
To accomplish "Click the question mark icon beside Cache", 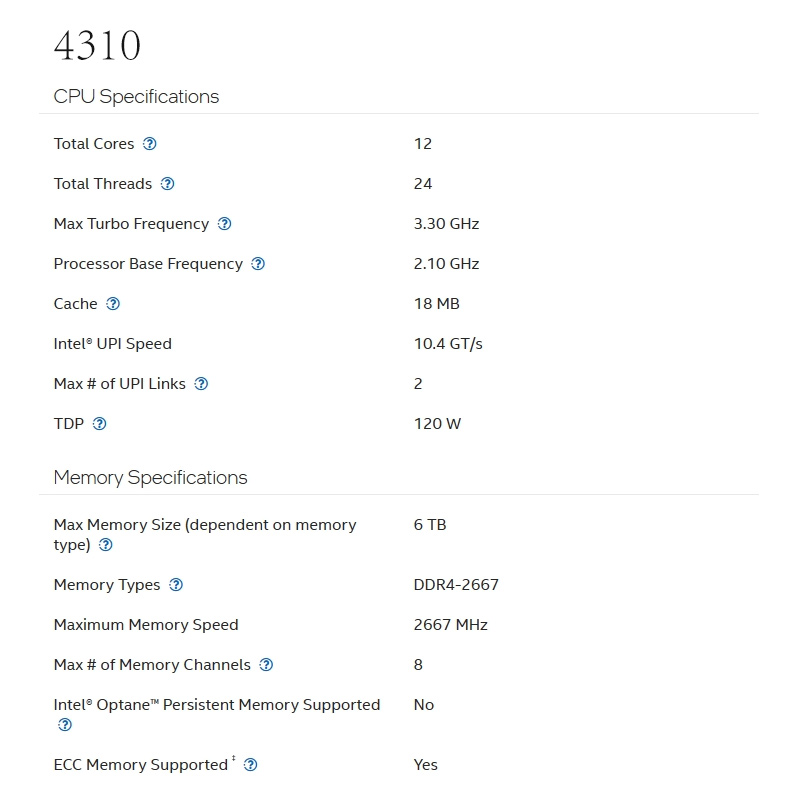I will [113, 304].
